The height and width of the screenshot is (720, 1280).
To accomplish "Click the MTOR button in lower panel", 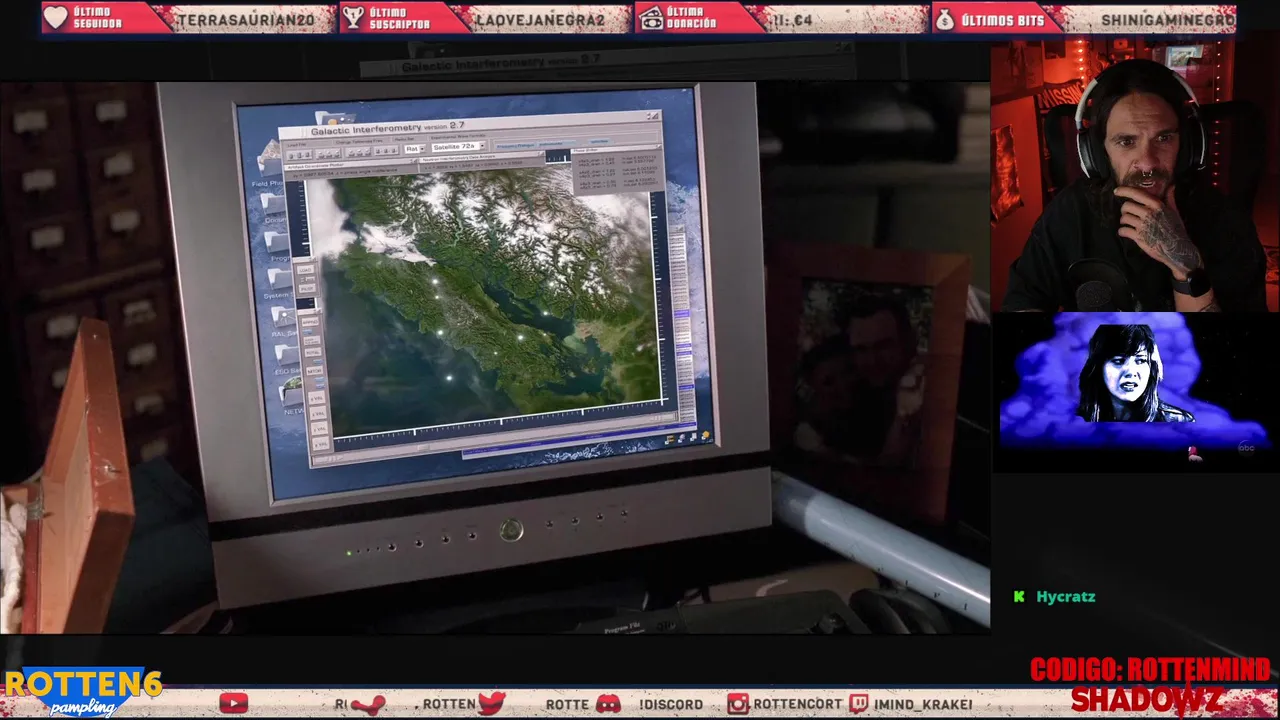I will point(314,371).
